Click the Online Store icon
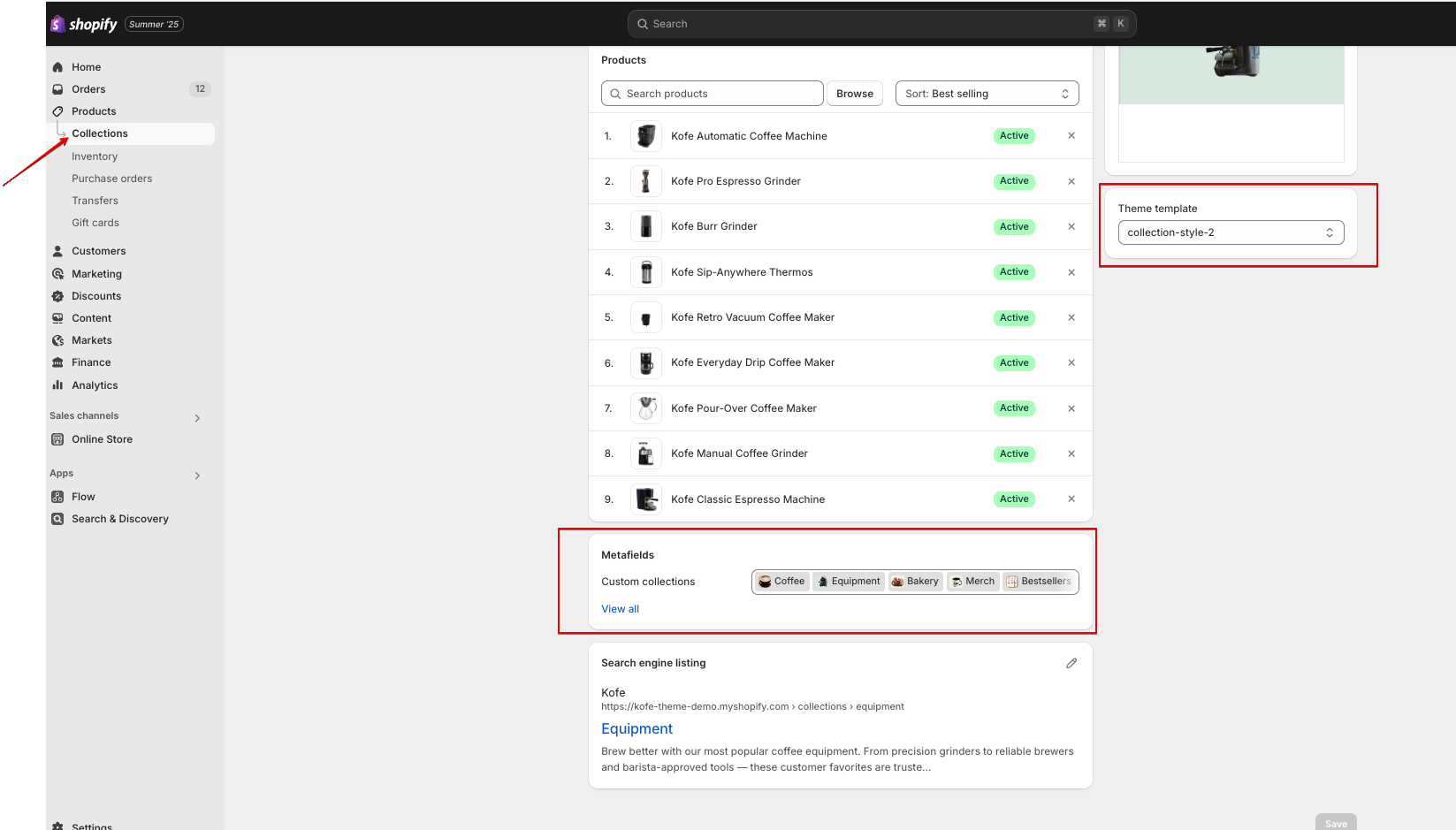1456x830 pixels. 57,439
